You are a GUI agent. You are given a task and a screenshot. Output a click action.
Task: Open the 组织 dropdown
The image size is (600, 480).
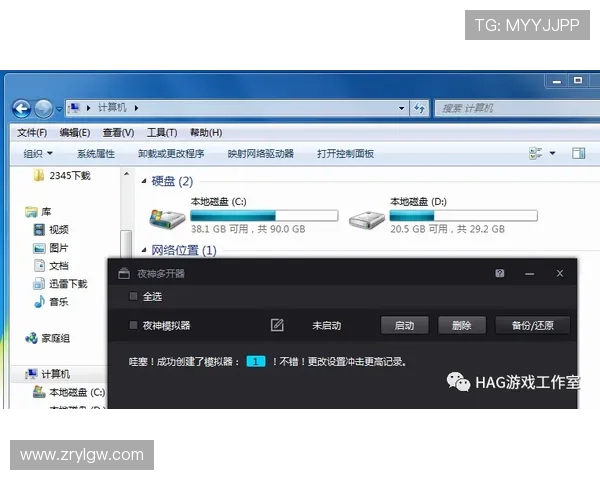tap(38, 154)
